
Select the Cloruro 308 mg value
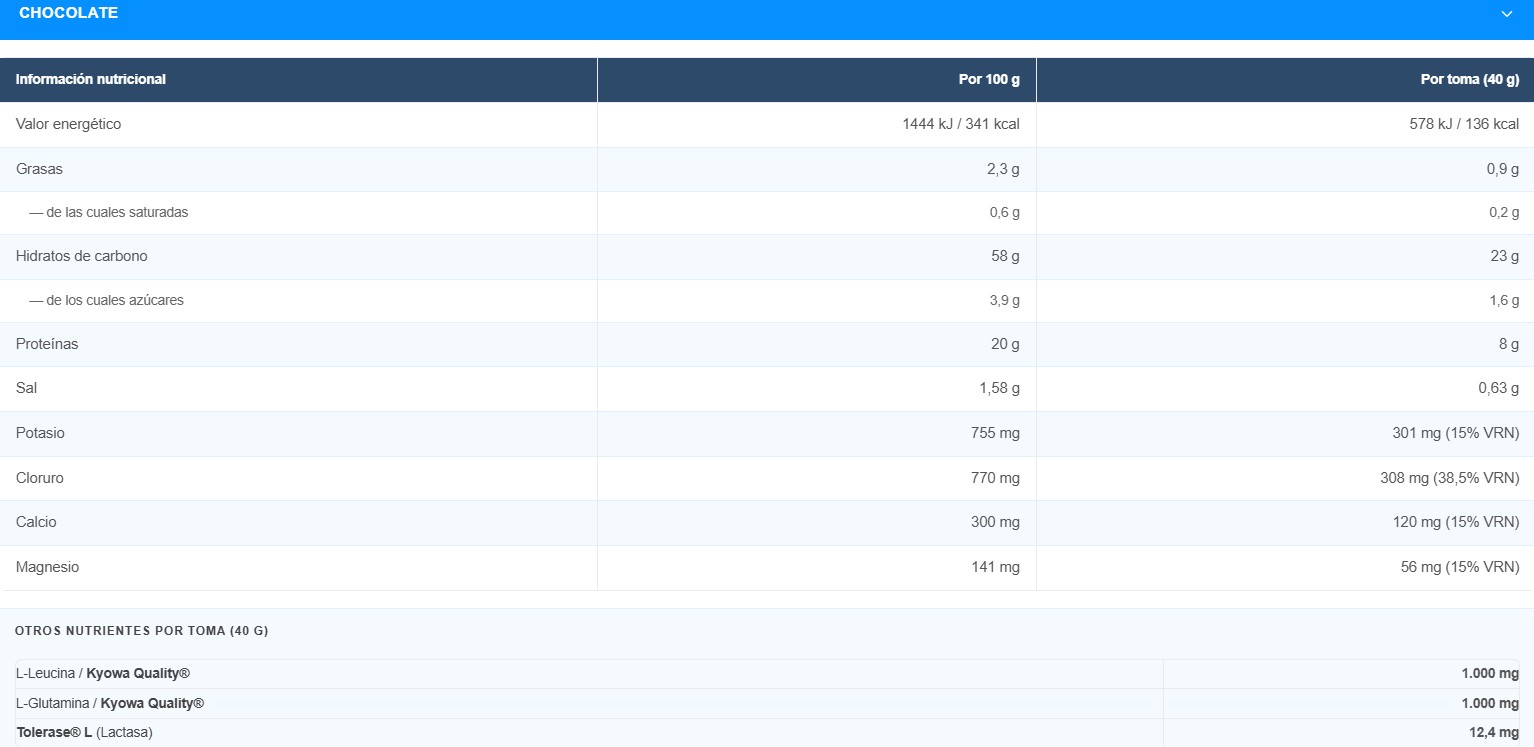(1450, 478)
